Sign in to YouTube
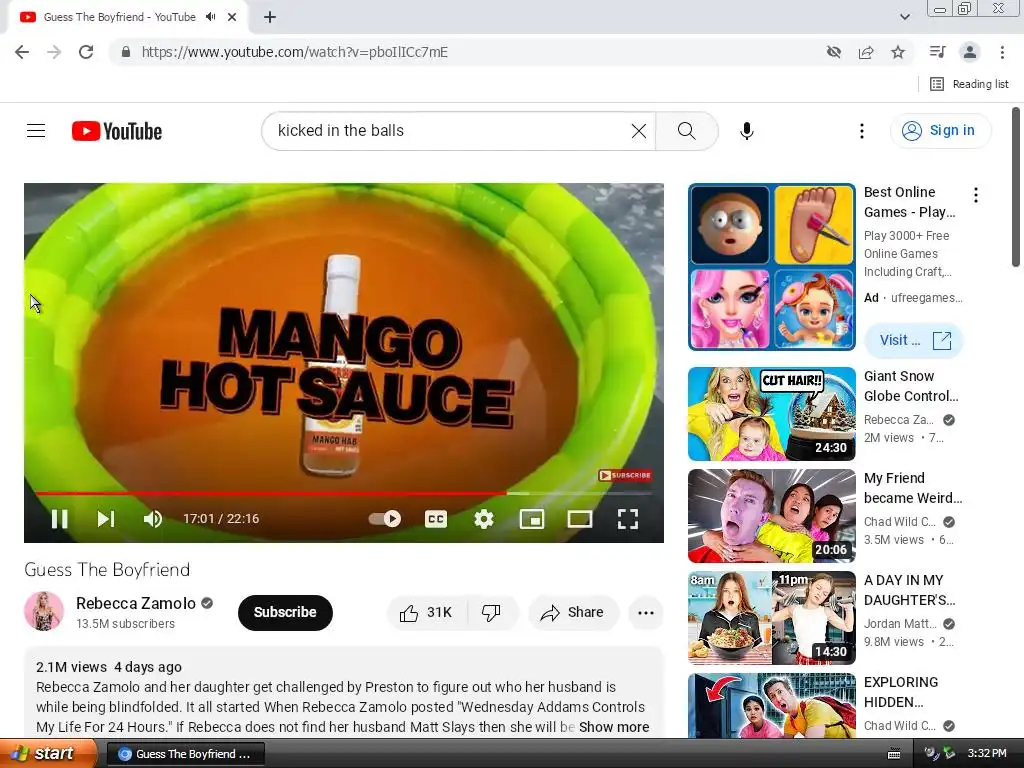This screenshot has height=768, width=1024. [x=940, y=131]
